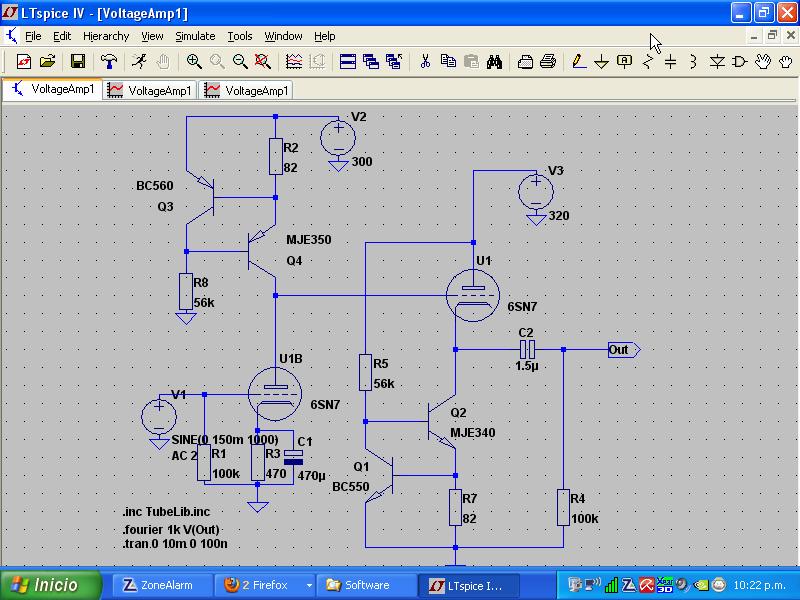Click the Zoom Out magnifier icon
This screenshot has width=800, height=600.
240,62
